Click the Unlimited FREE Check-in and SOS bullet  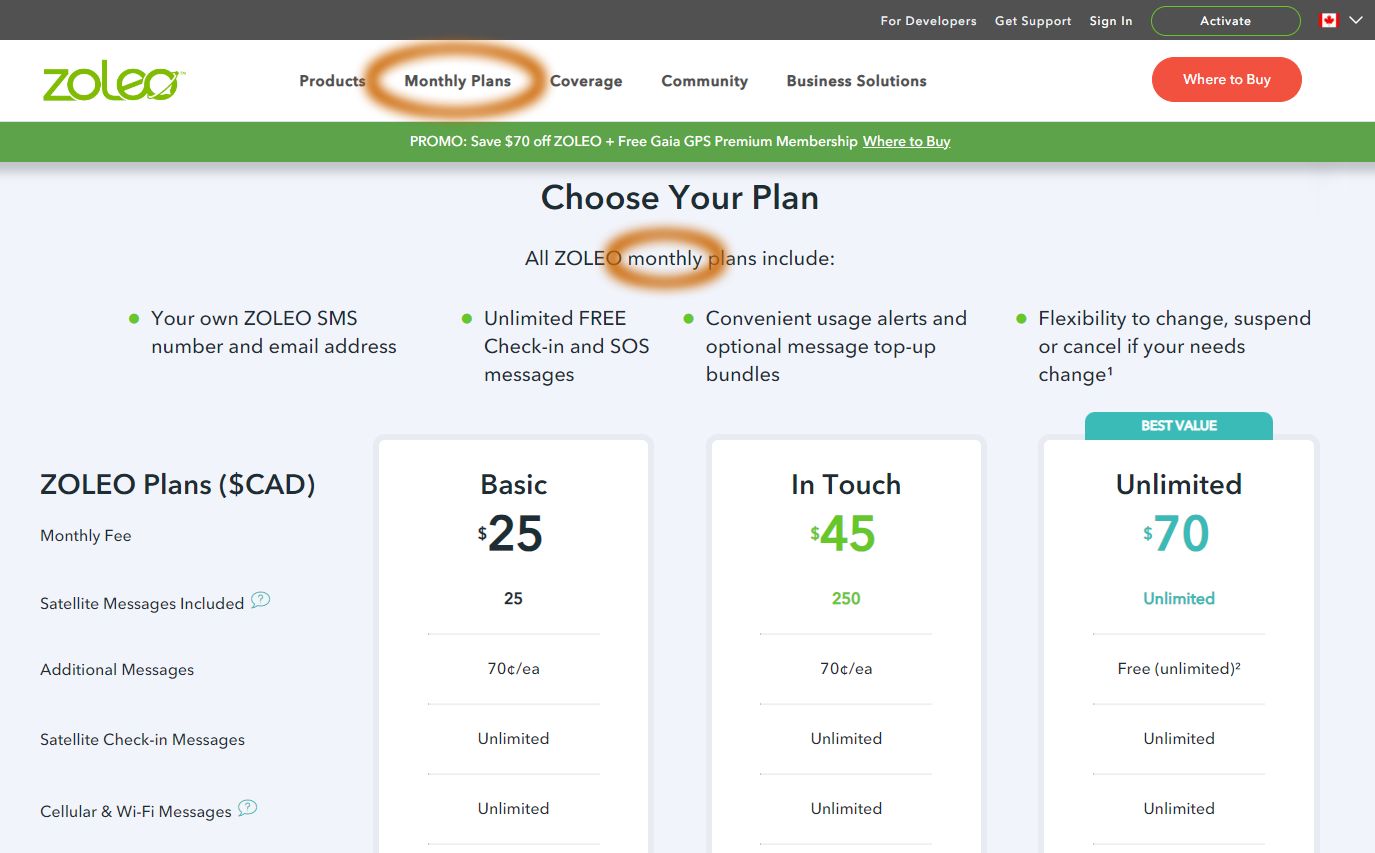pos(567,346)
